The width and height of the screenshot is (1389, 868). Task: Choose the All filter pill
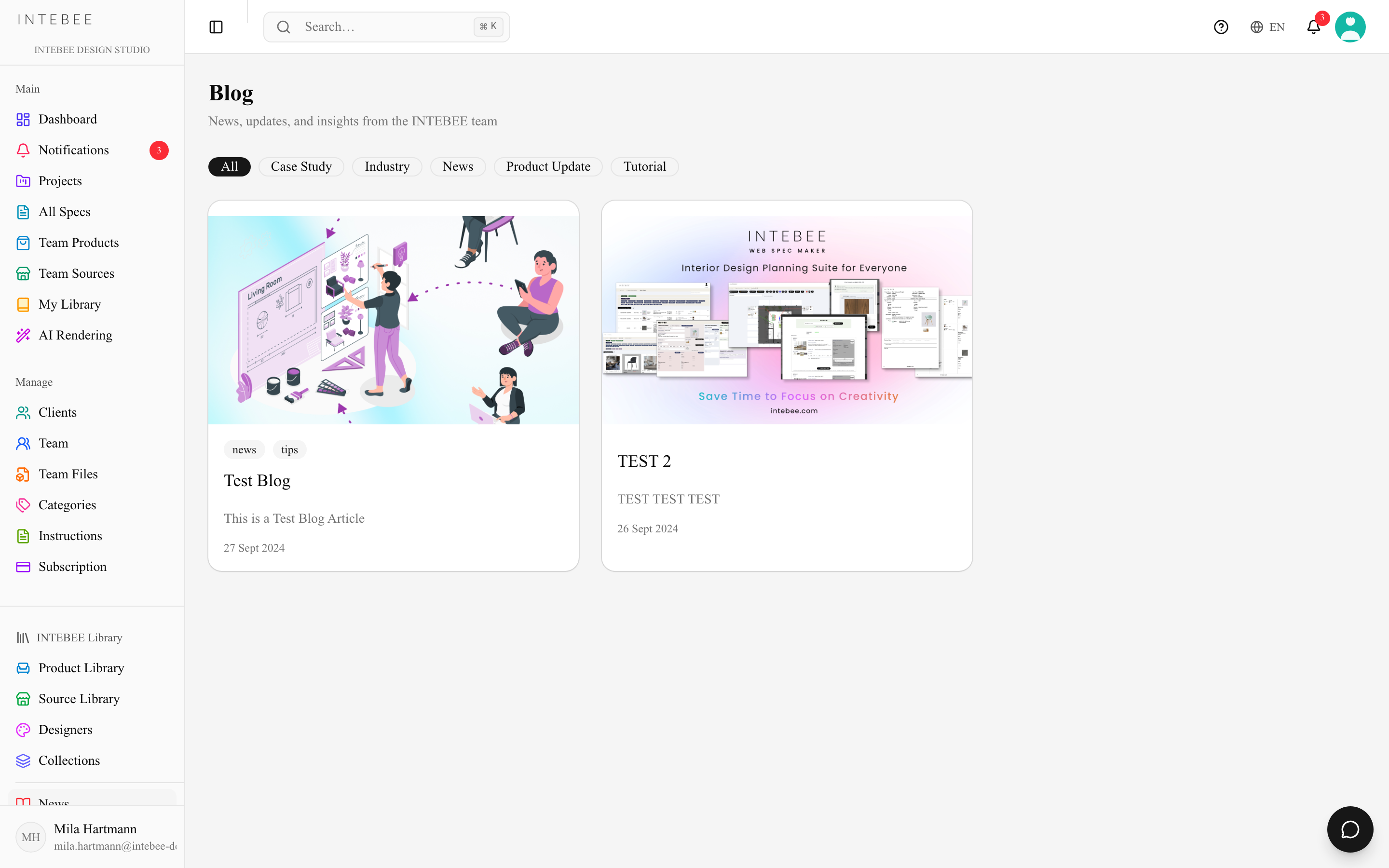coord(230,166)
